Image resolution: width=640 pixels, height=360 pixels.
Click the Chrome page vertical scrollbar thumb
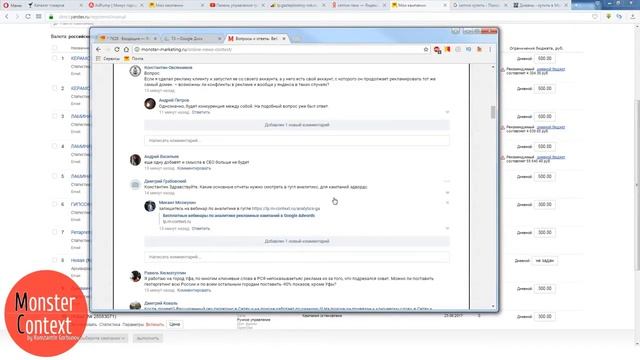[x=493, y=112]
